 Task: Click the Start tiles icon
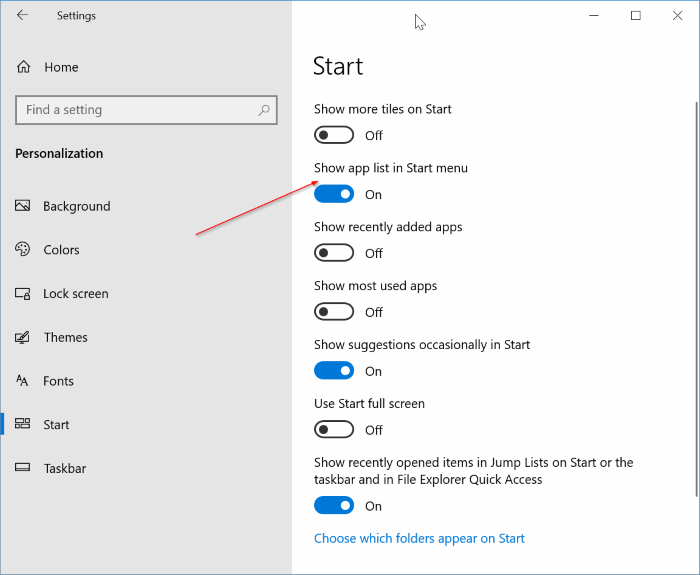point(22,424)
